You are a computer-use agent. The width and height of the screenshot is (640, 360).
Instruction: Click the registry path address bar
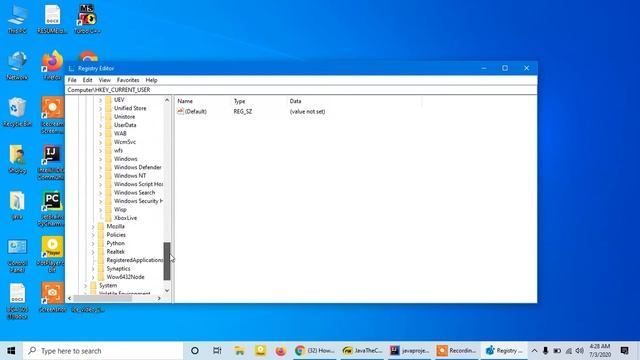click(301, 90)
